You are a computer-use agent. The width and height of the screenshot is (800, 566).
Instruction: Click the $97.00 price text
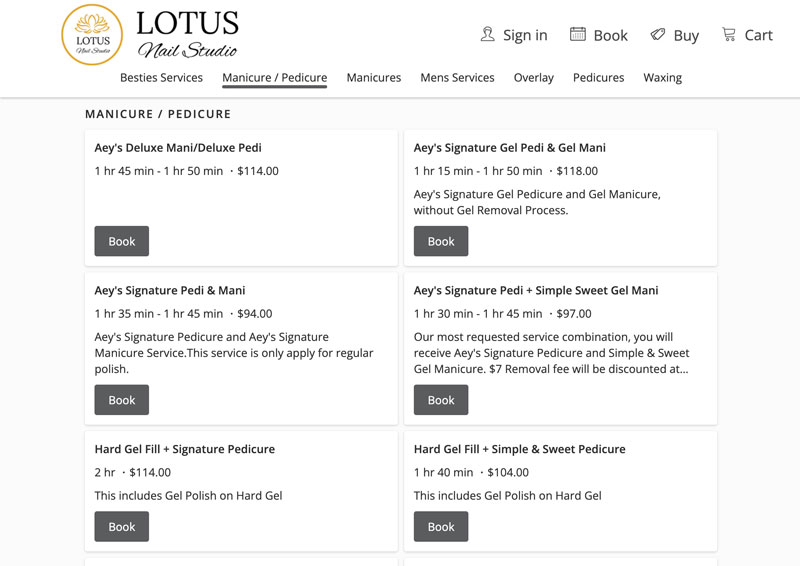[x=574, y=314]
